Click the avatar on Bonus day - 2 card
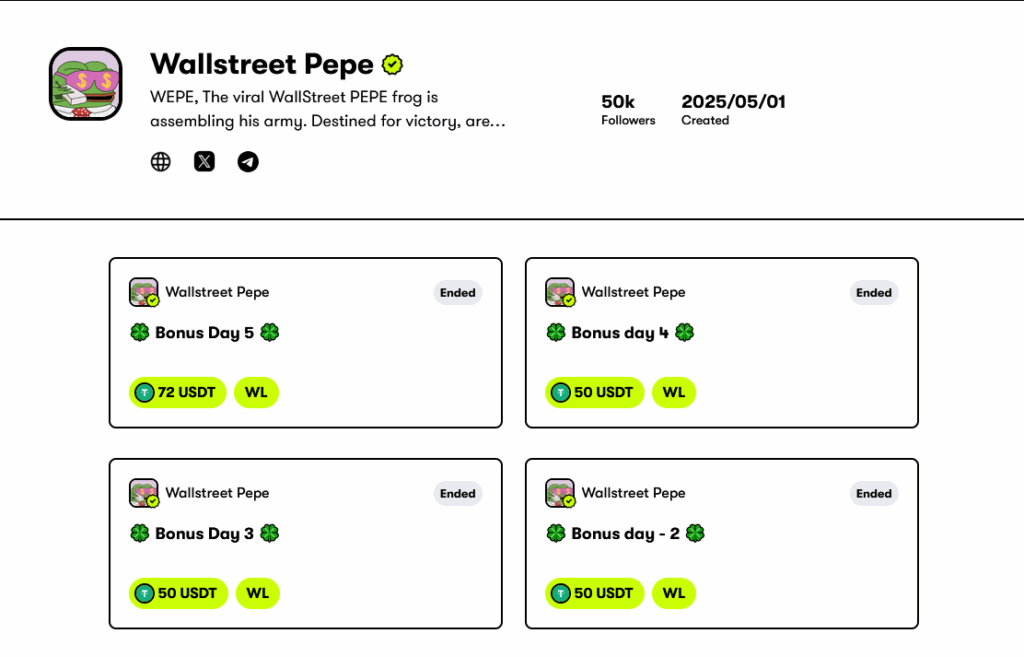1024x657 pixels. point(560,493)
